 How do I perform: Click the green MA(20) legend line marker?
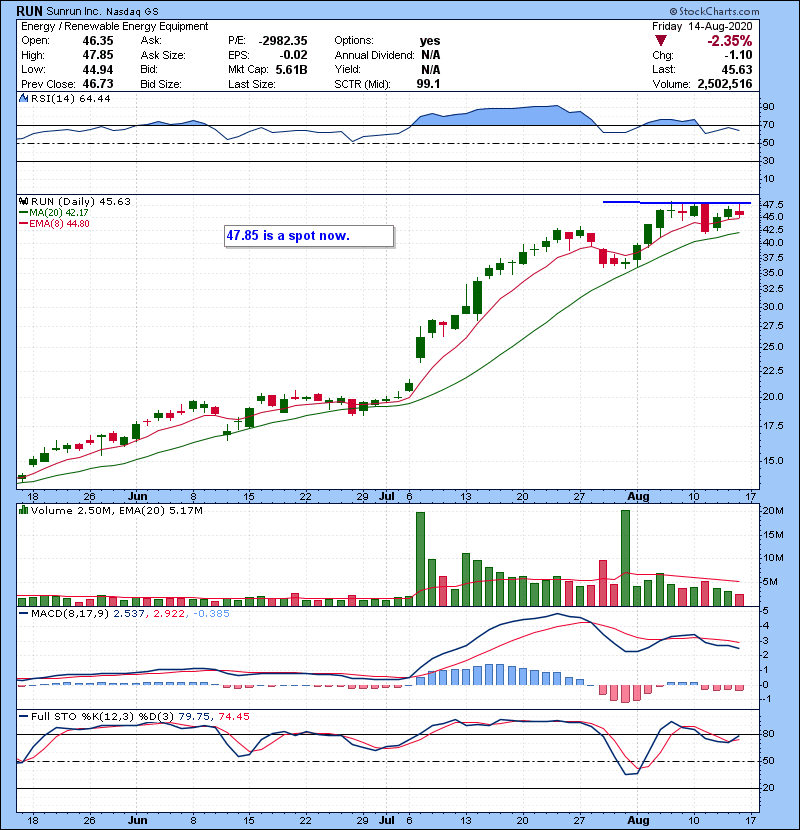(24, 213)
